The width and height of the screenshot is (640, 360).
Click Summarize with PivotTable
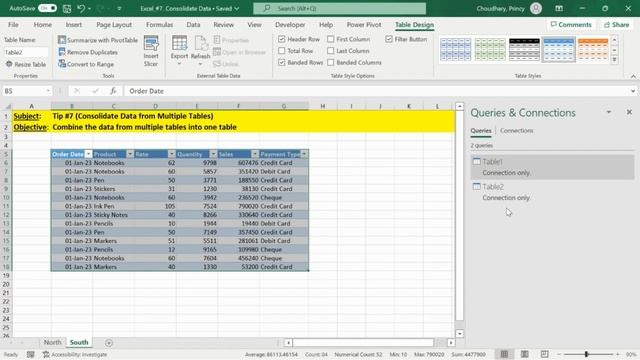(98, 40)
